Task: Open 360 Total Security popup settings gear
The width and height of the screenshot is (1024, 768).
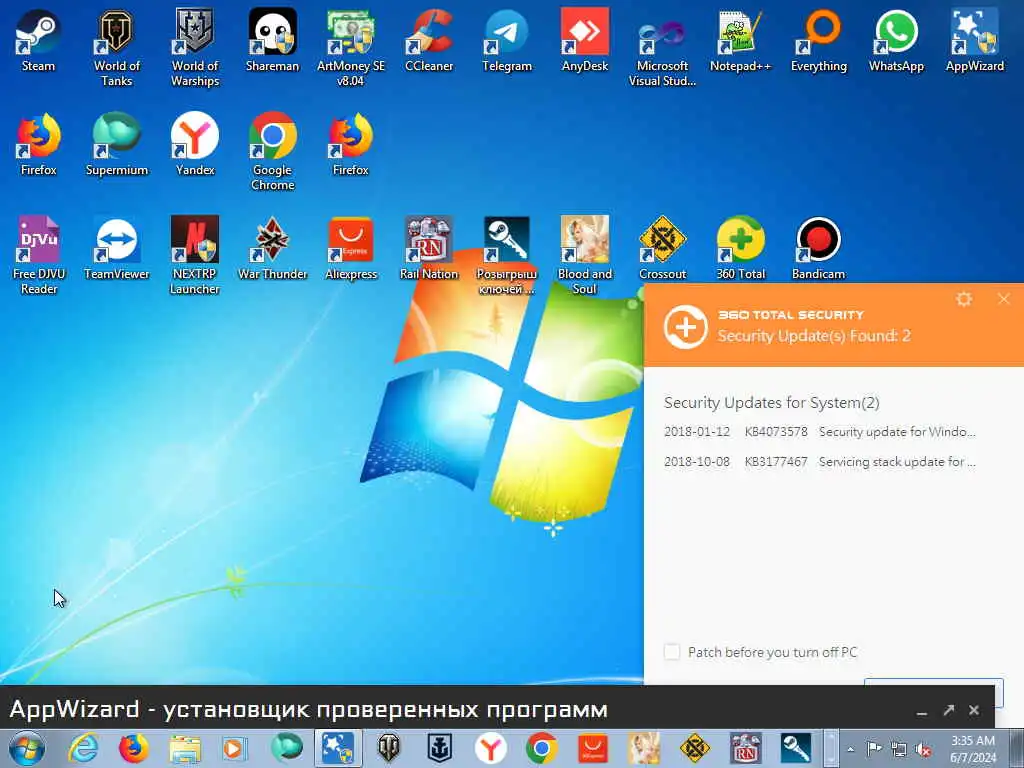Action: click(964, 299)
